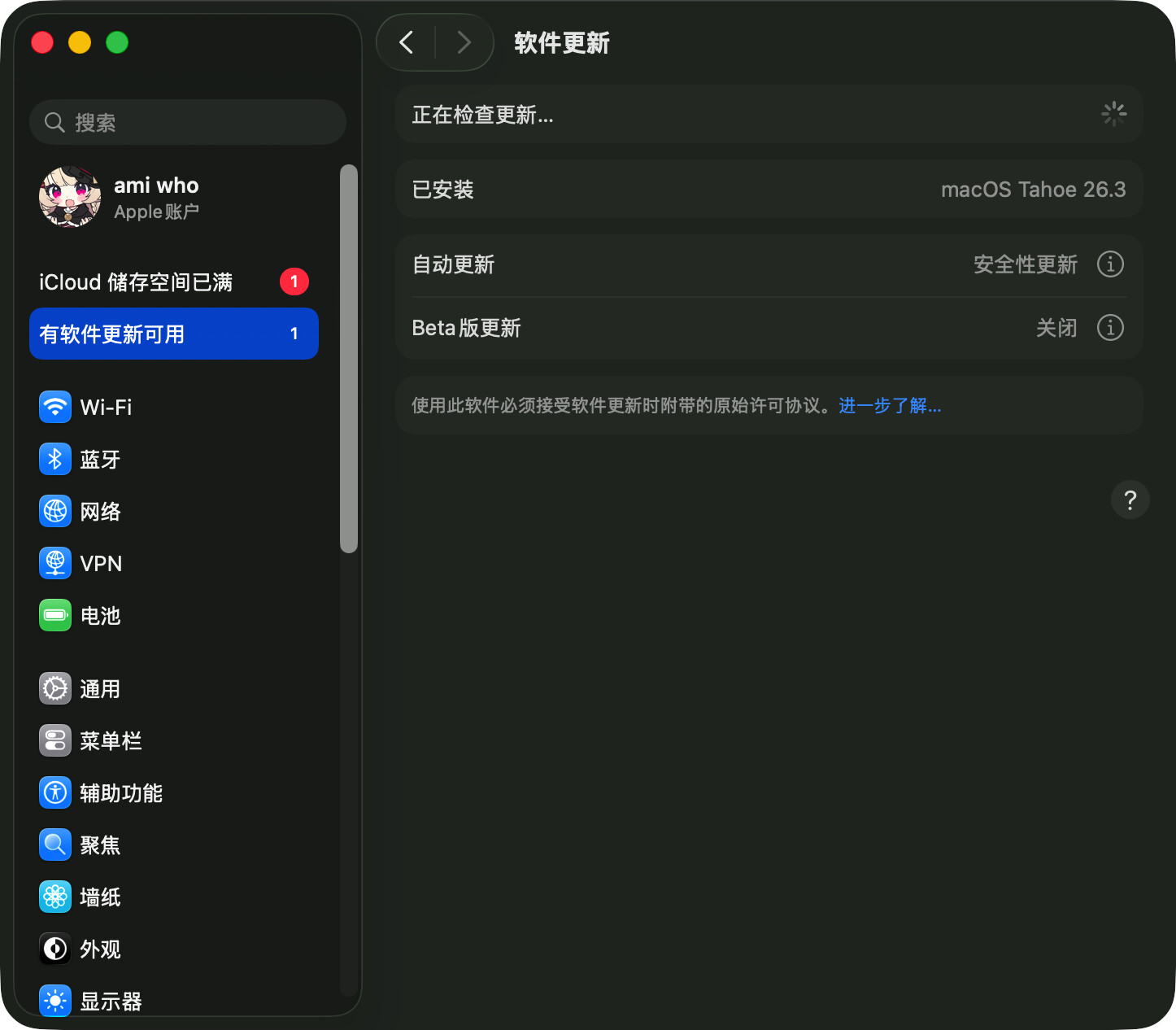Click the 关闭 value for Beta版更新

point(1056,328)
